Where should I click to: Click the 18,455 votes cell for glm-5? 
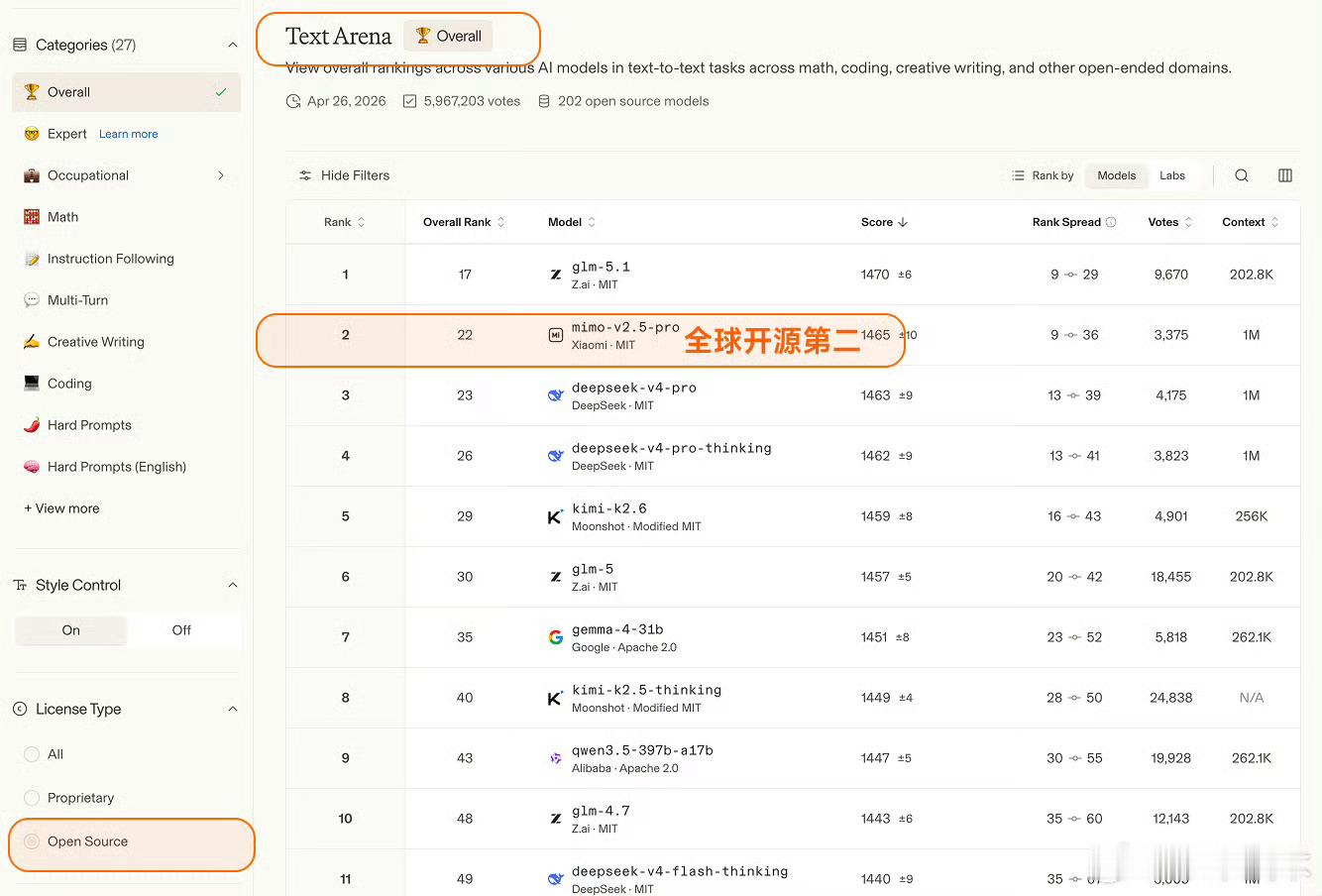pyautogui.click(x=1170, y=577)
